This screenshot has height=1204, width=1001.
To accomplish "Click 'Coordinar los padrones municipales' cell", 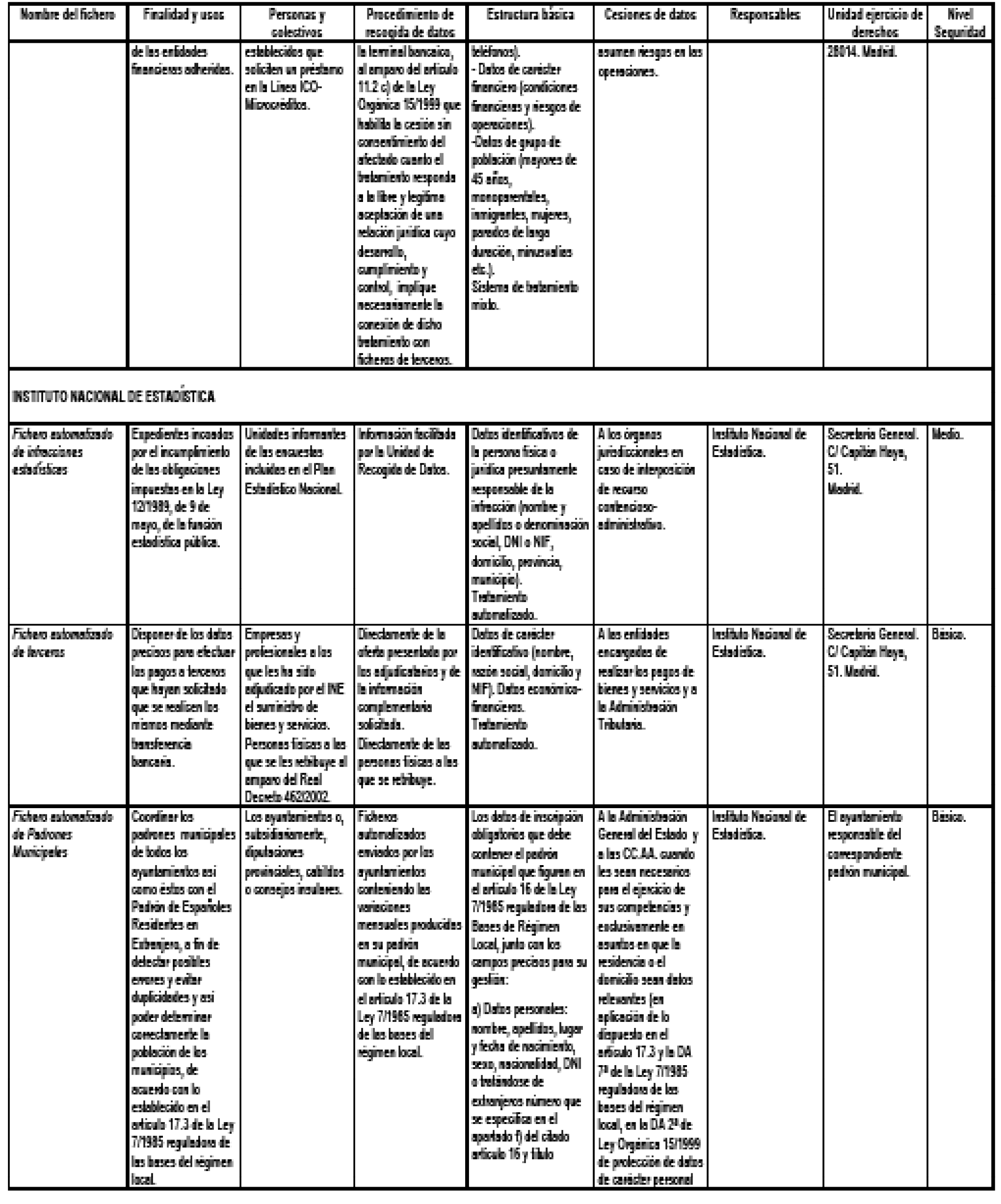I will (184, 997).
